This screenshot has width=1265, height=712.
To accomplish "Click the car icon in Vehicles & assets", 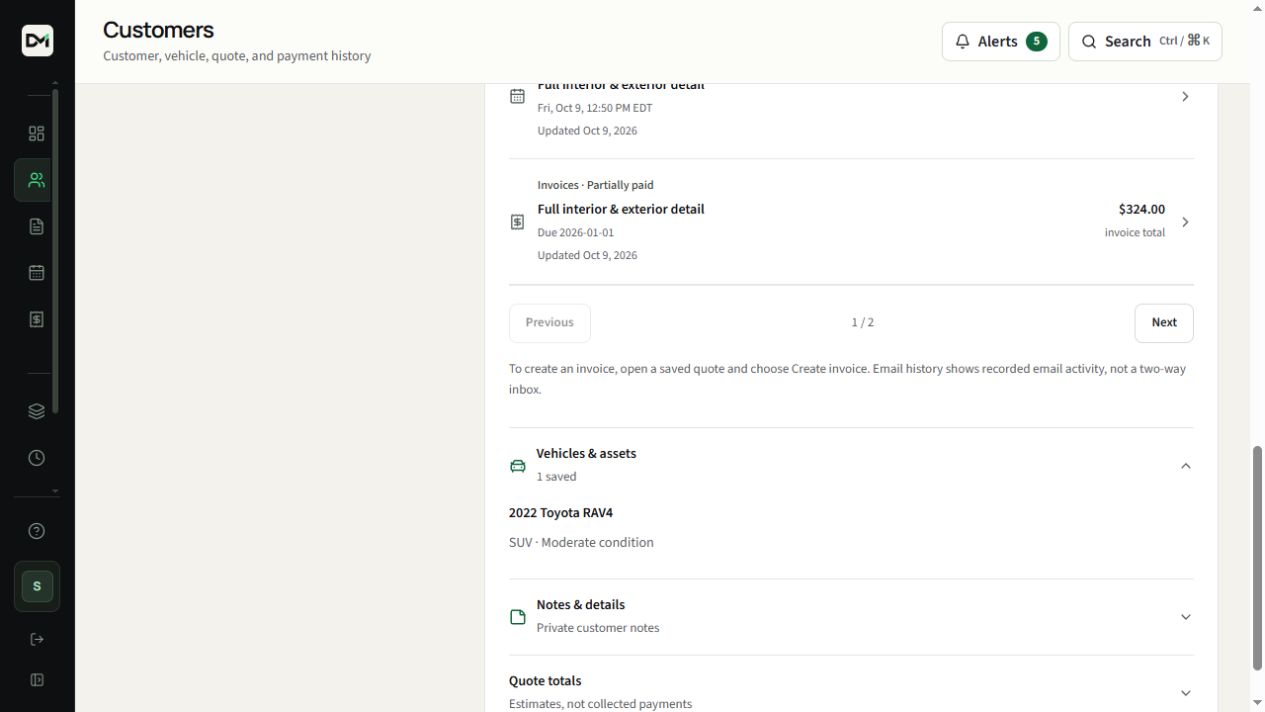I will tap(517, 466).
